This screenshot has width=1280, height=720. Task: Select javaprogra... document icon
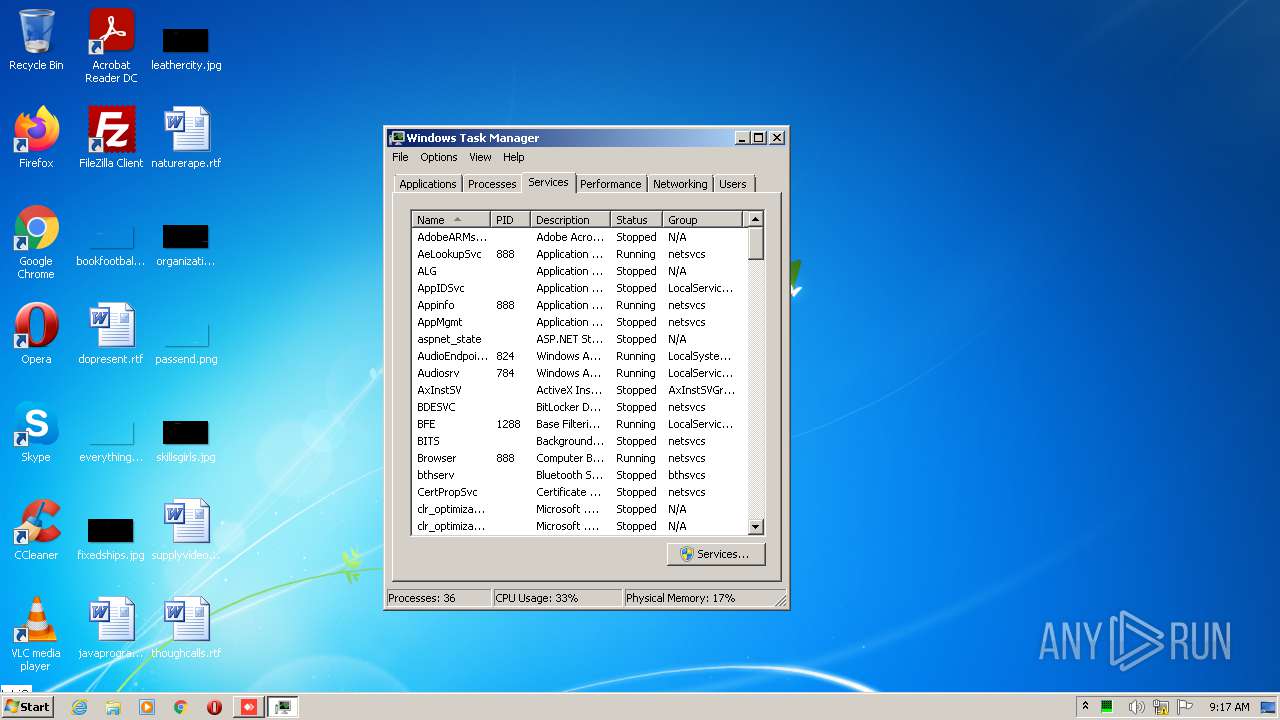click(x=111, y=628)
